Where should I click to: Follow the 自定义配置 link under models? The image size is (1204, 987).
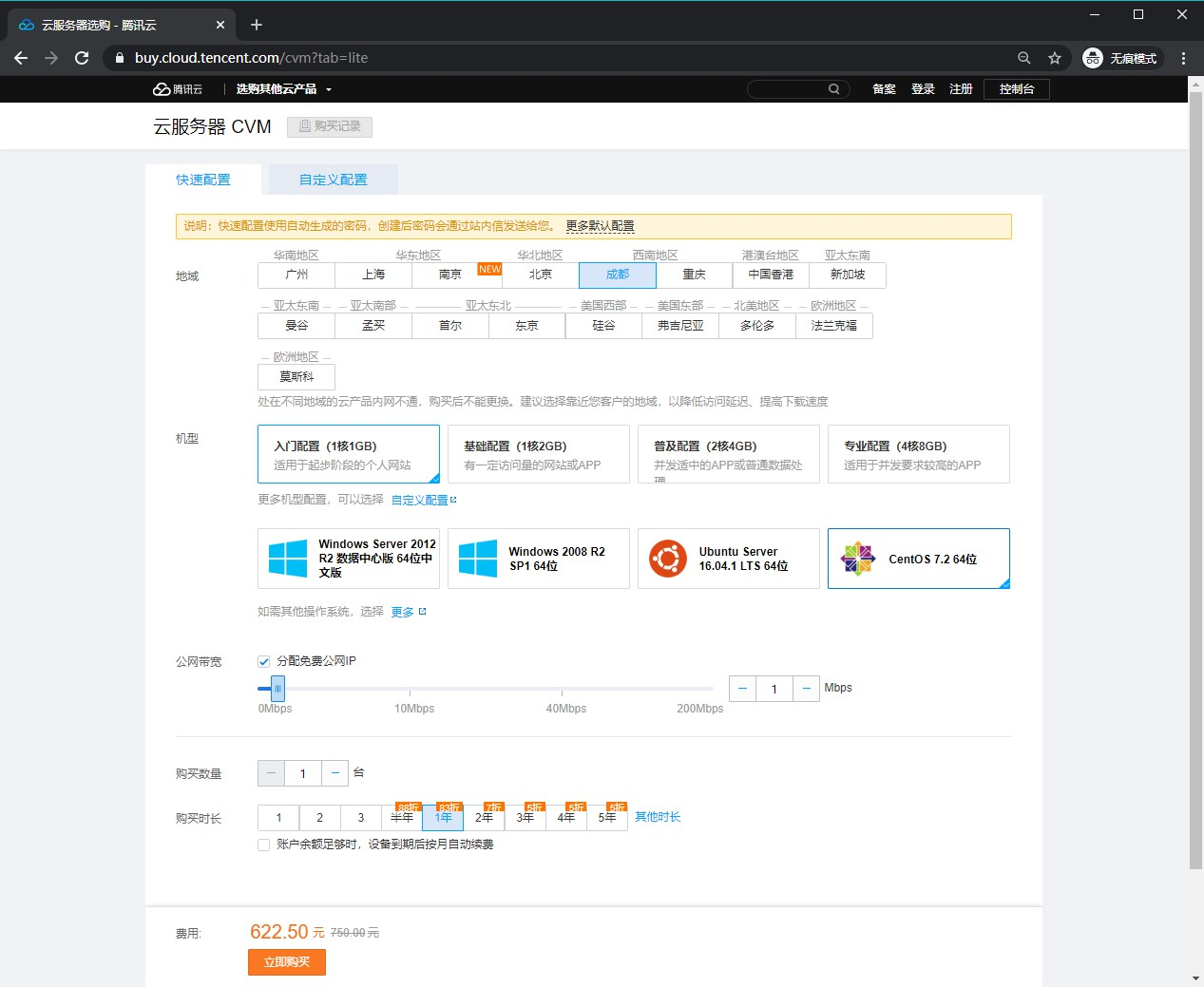[424, 500]
